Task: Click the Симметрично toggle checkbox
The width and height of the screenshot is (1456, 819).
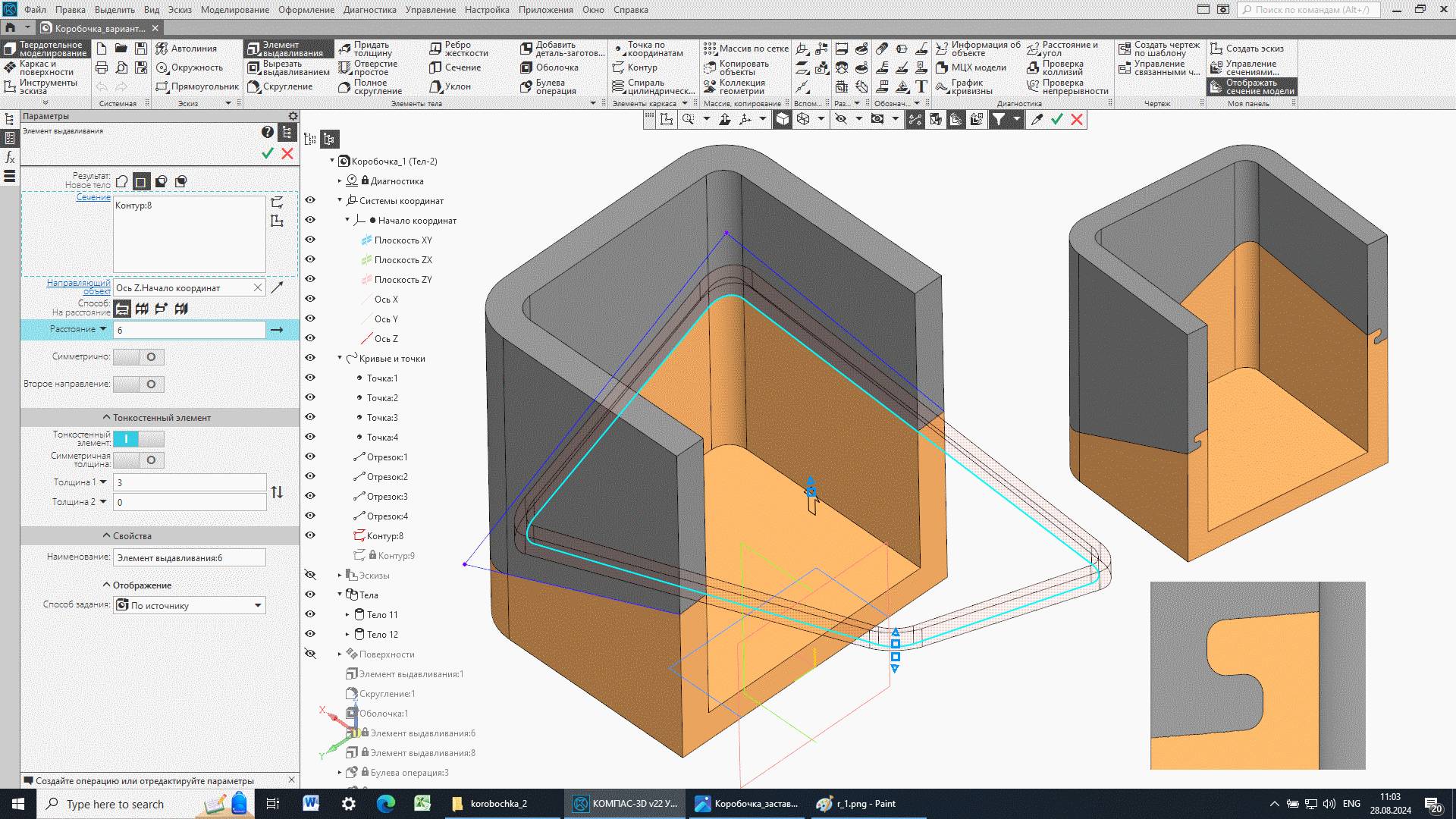Action: (x=151, y=357)
